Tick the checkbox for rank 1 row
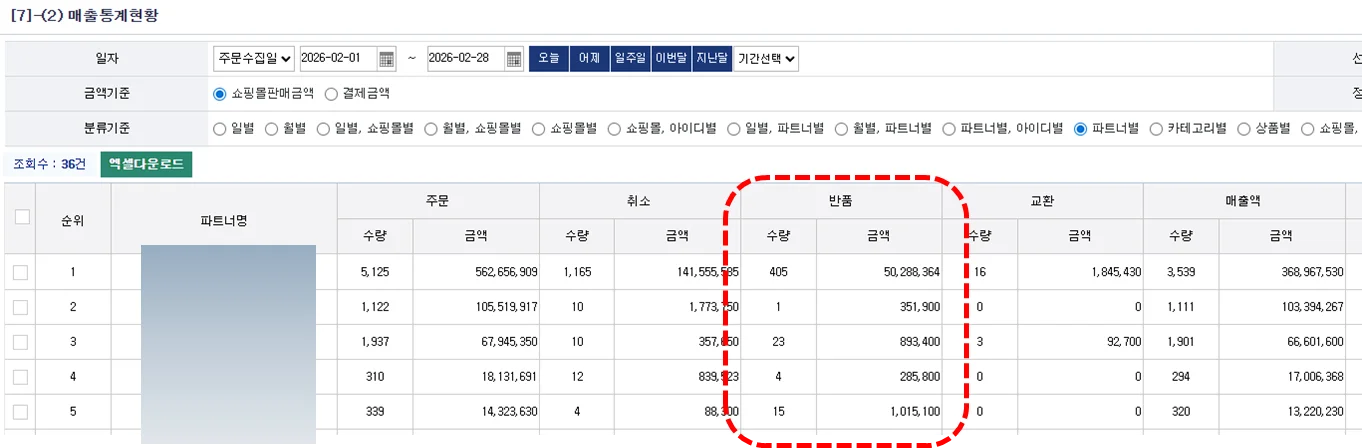Image resolution: width=1362 pixels, height=448 pixels. pyautogui.click(x=21, y=272)
